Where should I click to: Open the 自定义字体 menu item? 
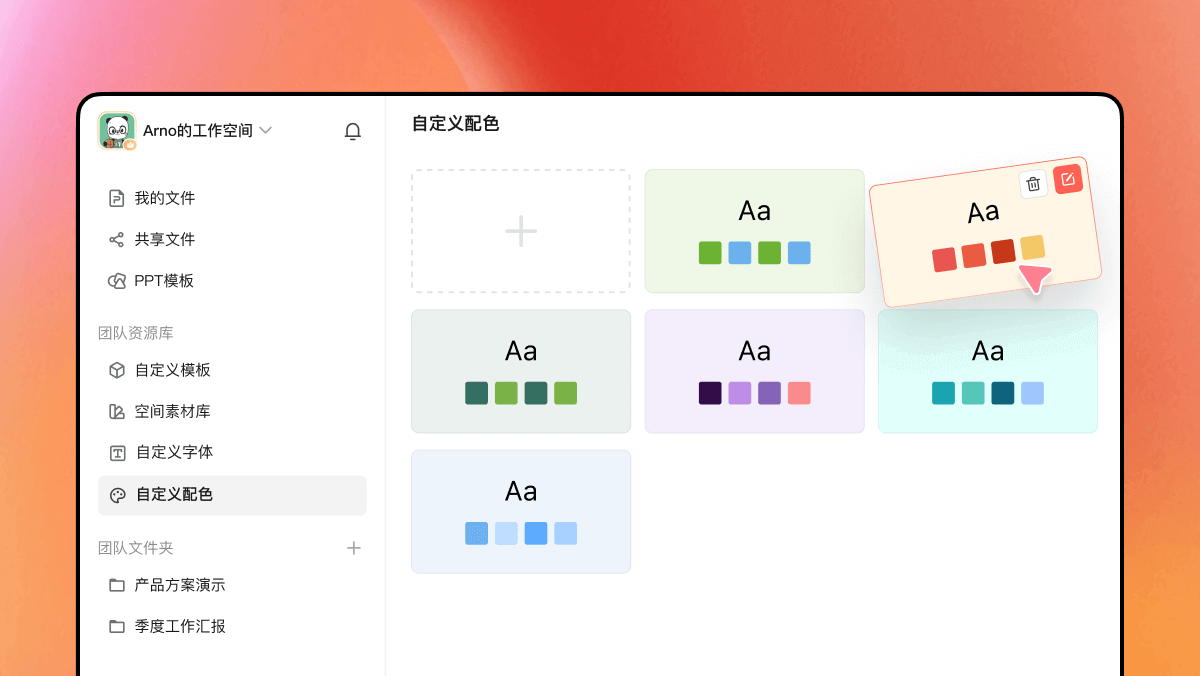click(x=174, y=452)
